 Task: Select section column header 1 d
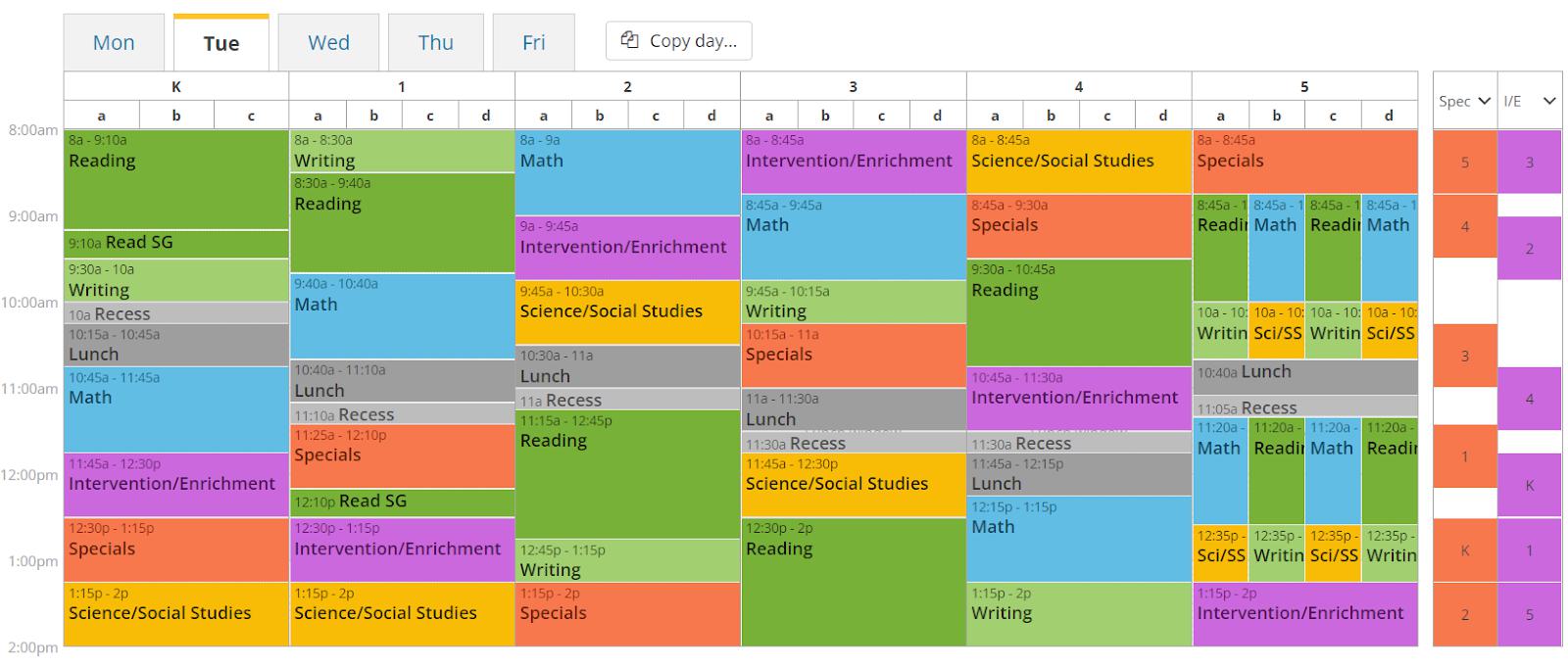pos(486,116)
